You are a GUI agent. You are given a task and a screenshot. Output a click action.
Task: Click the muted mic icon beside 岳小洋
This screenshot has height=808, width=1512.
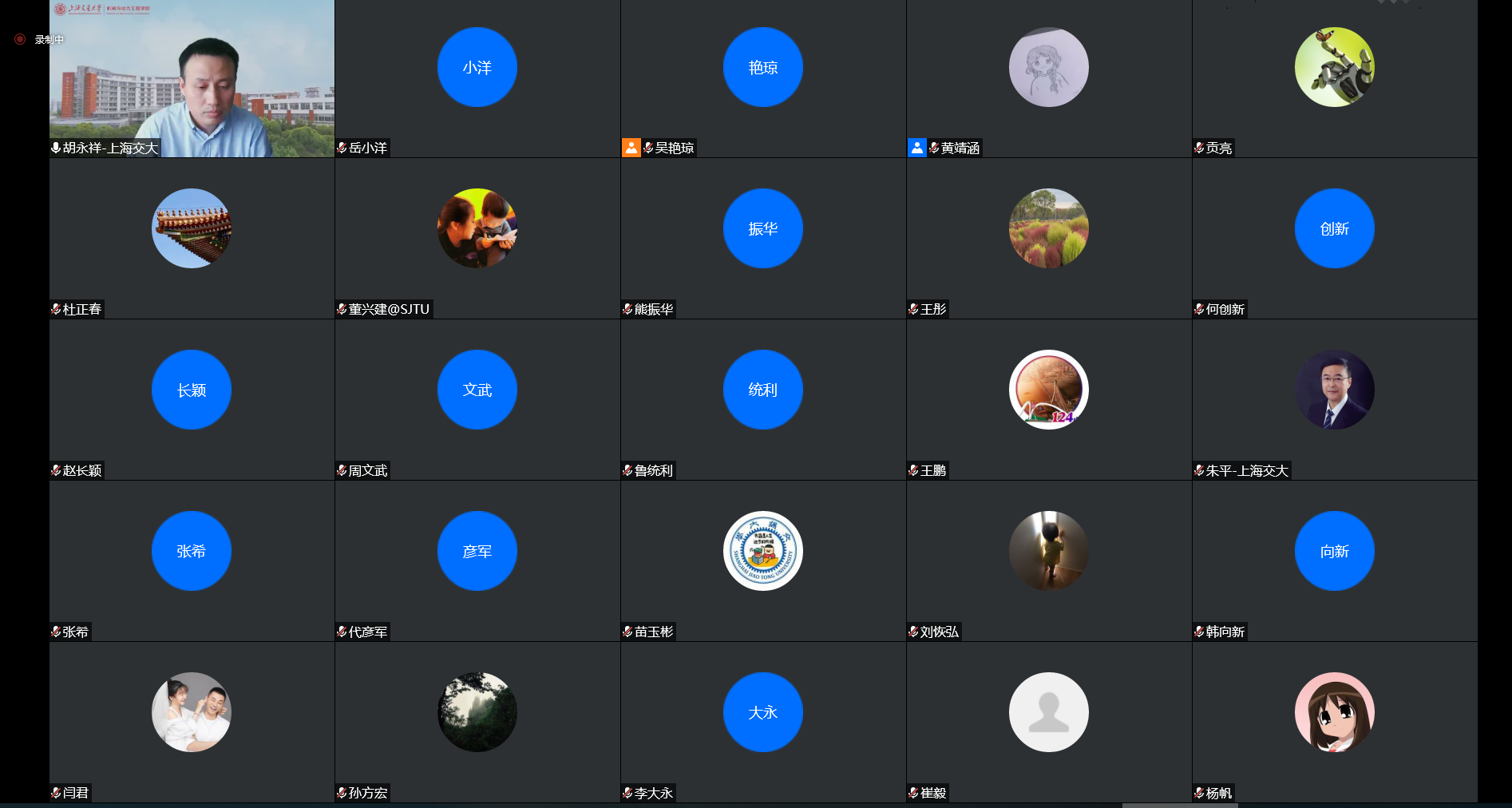(x=342, y=148)
